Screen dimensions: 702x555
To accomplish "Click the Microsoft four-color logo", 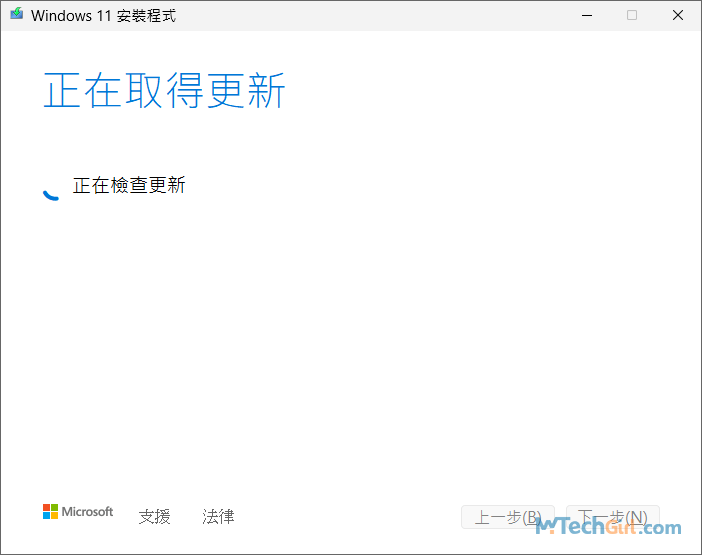I will tap(50, 512).
